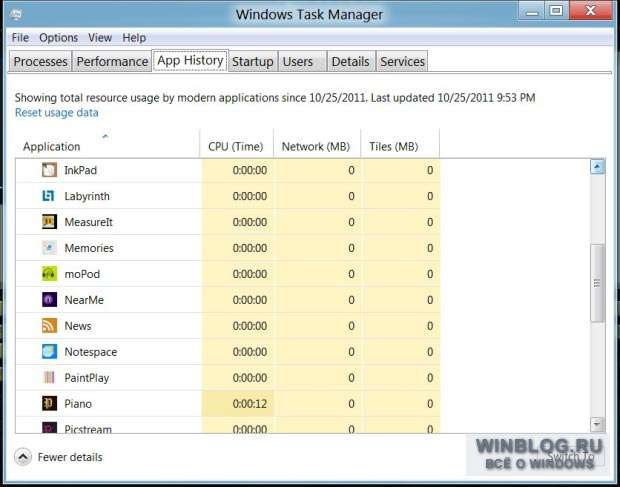620x487 pixels.
Task: Click the Notespace app icon
Action: point(49,351)
